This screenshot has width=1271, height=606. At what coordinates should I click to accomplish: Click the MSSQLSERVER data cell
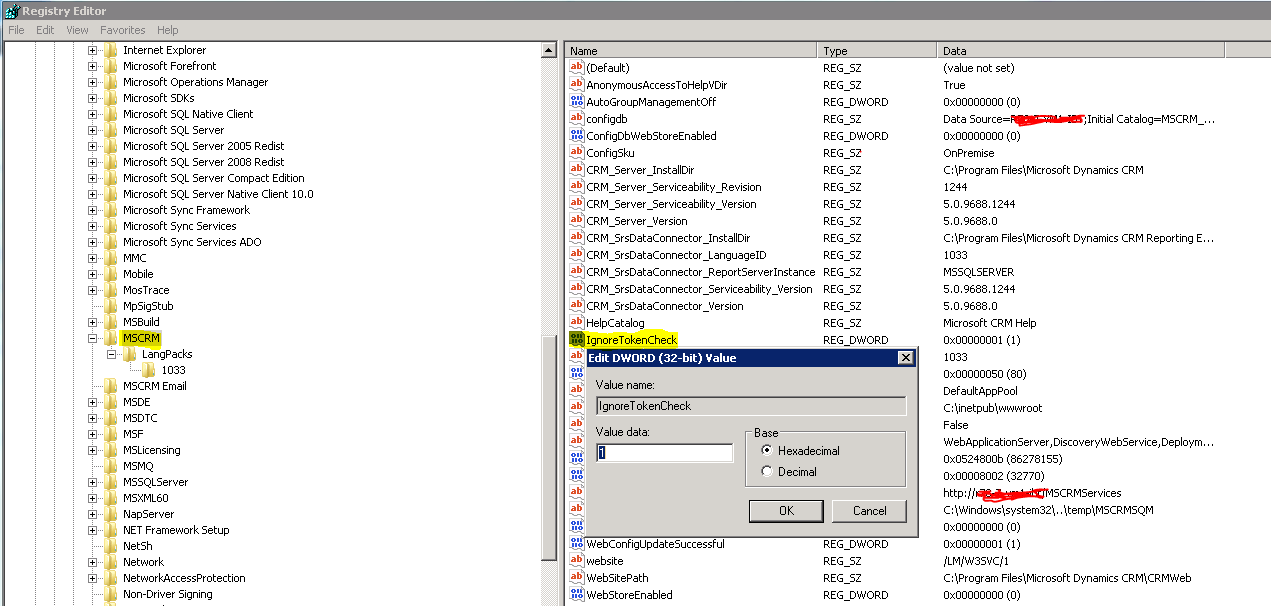(978, 272)
